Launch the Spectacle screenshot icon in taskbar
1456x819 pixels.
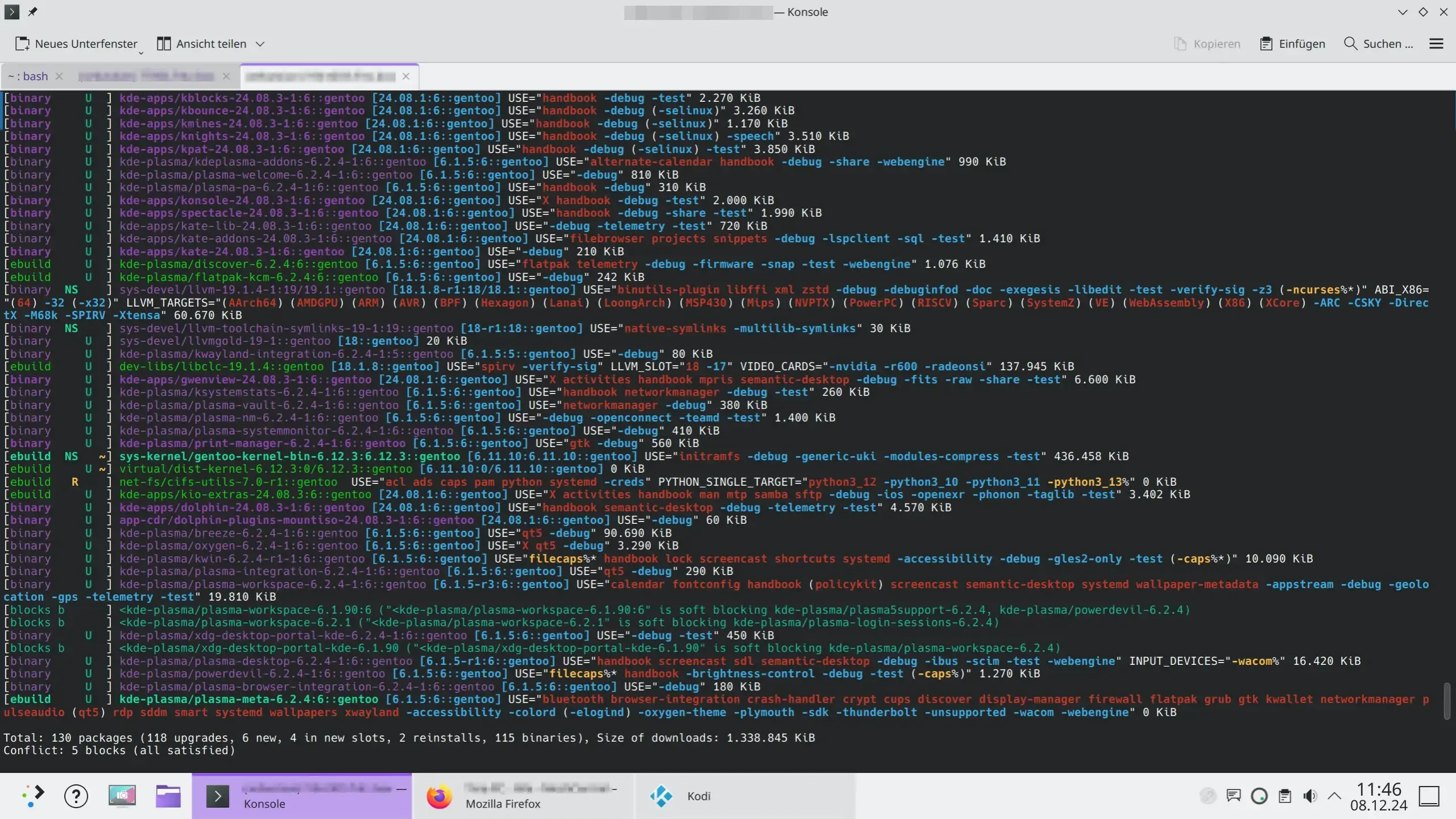pyautogui.click(x=122, y=796)
